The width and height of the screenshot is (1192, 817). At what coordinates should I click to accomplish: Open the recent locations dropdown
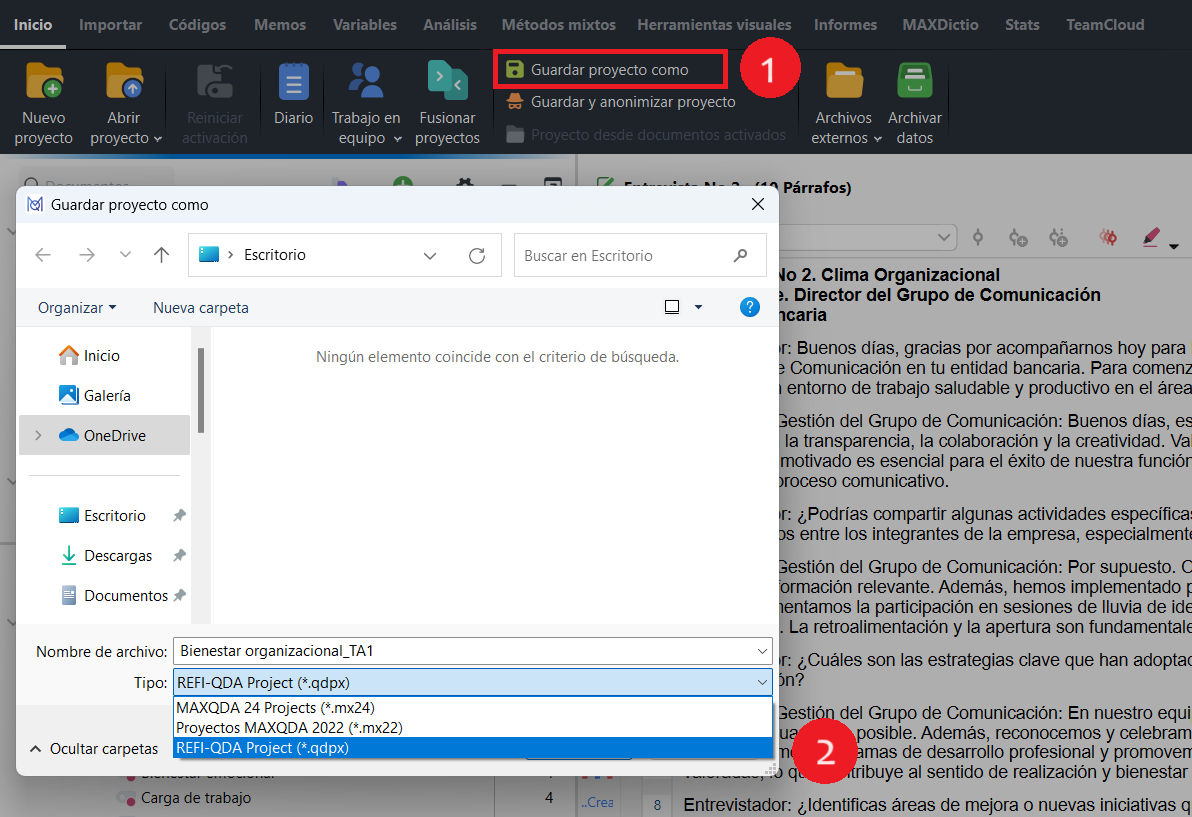(x=125, y=255)
